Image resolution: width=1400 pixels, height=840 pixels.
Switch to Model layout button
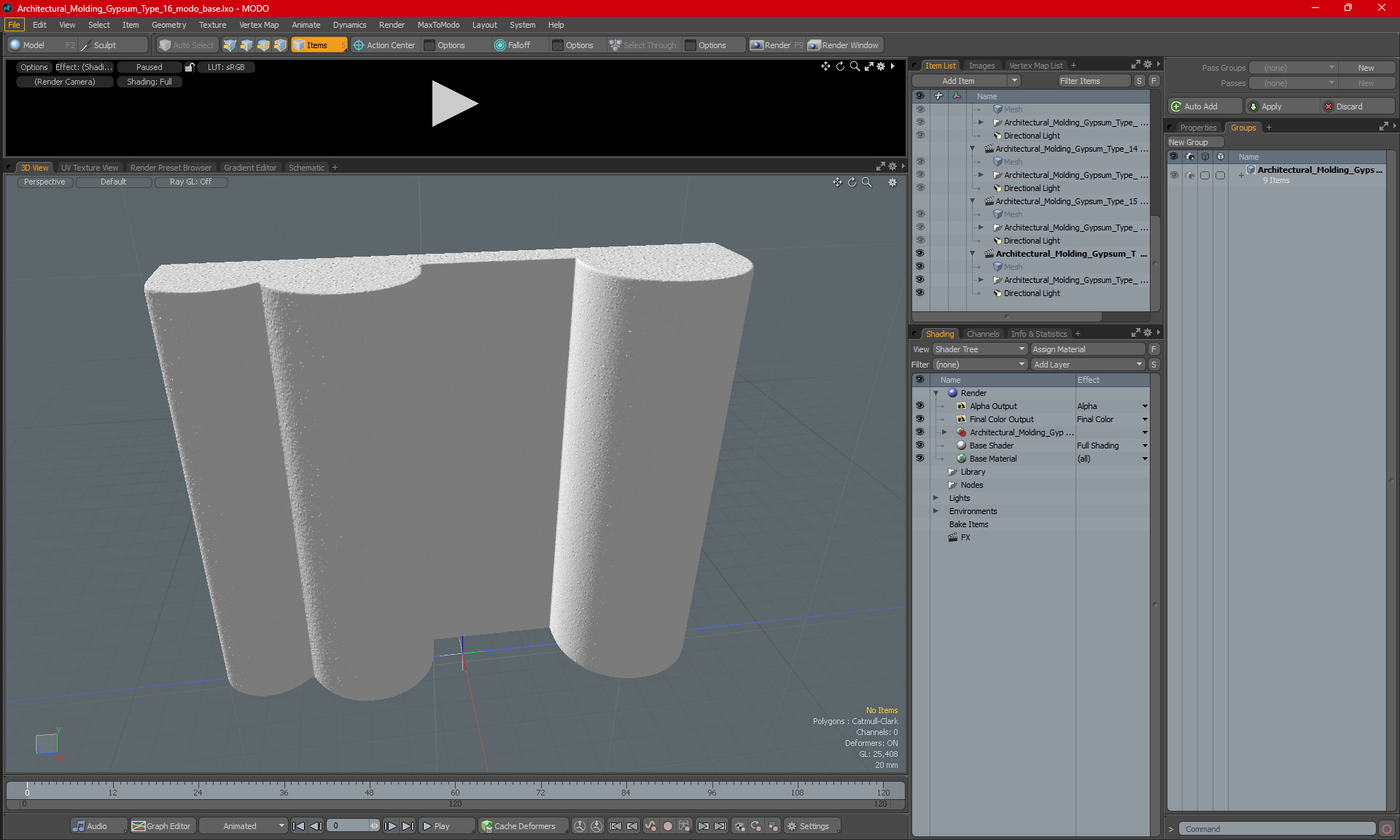42,45
